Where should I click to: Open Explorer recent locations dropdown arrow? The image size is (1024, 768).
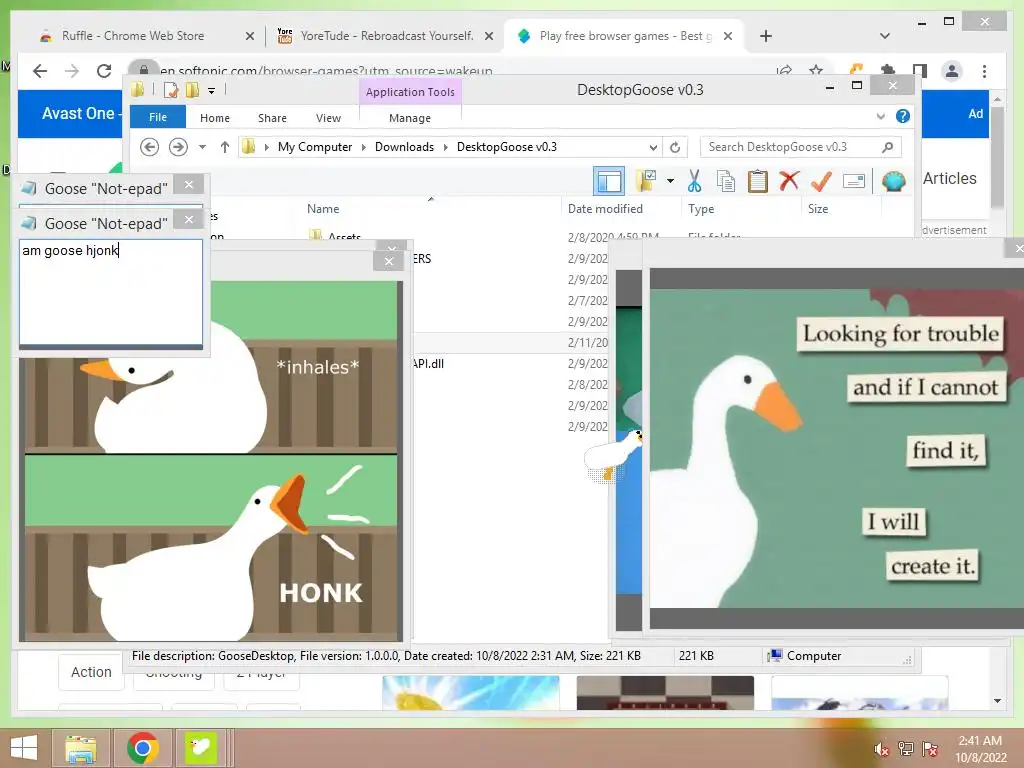coord(202,147)
